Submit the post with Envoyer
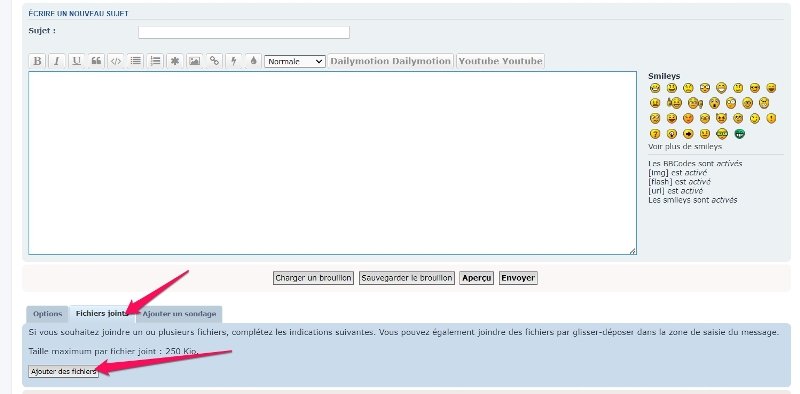Image resolution: width=800 pixels, height=394 pixels. pos(518,278)
